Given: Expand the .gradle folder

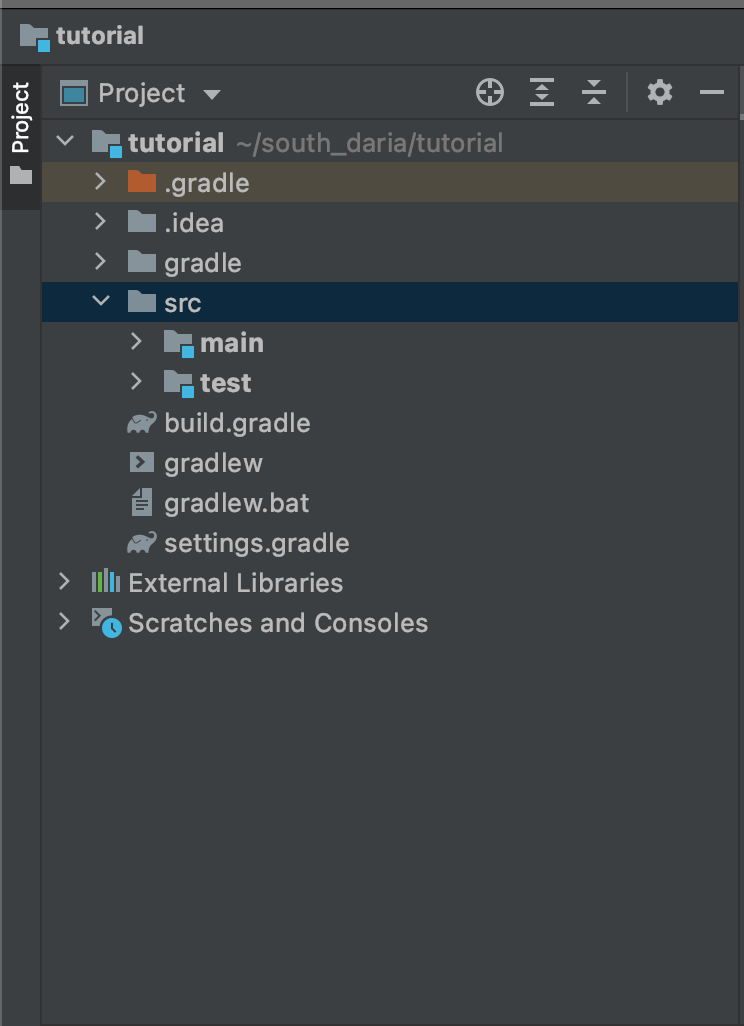Looking at the screenshot, I should (100, 182).
